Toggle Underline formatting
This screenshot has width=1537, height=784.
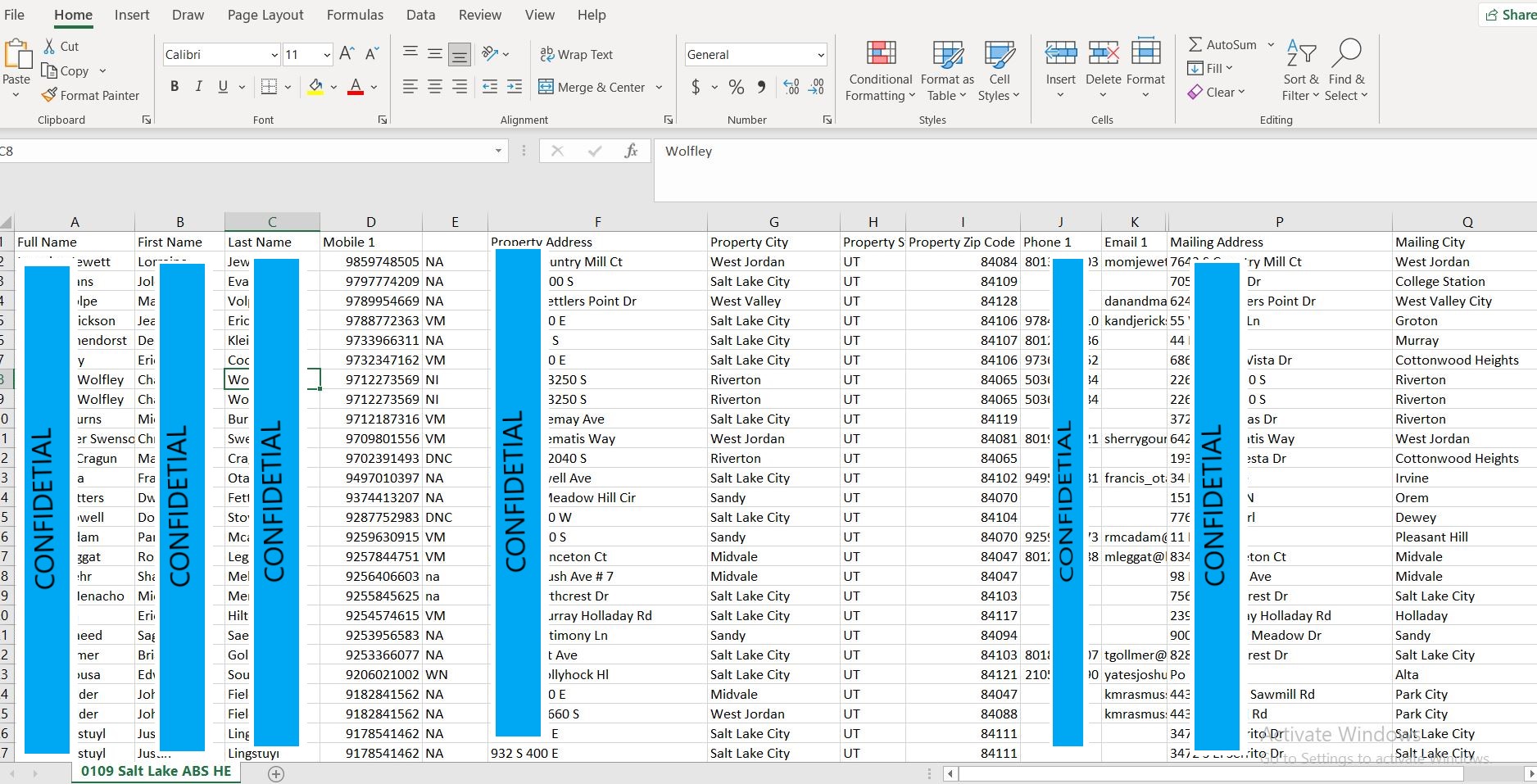coord(223,87)
